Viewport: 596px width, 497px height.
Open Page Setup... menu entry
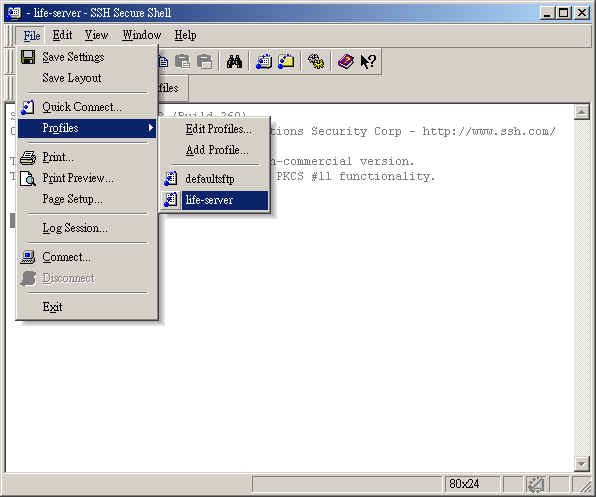pos(87,199)
